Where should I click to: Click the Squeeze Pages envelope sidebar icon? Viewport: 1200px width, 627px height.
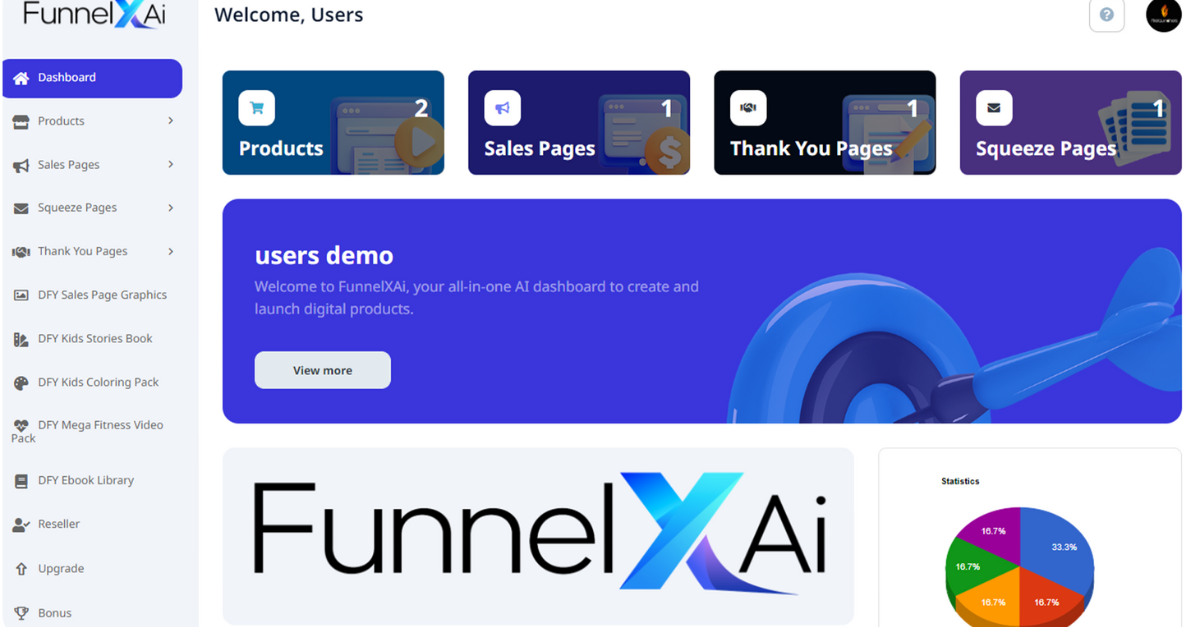[21, 208]
